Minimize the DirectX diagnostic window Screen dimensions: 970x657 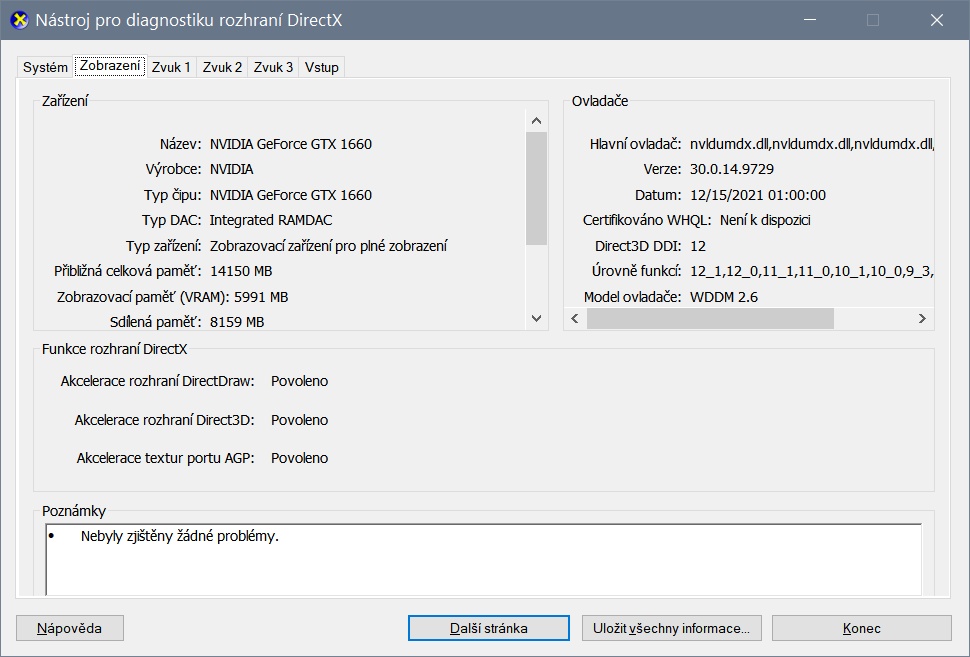pos(810,20)
